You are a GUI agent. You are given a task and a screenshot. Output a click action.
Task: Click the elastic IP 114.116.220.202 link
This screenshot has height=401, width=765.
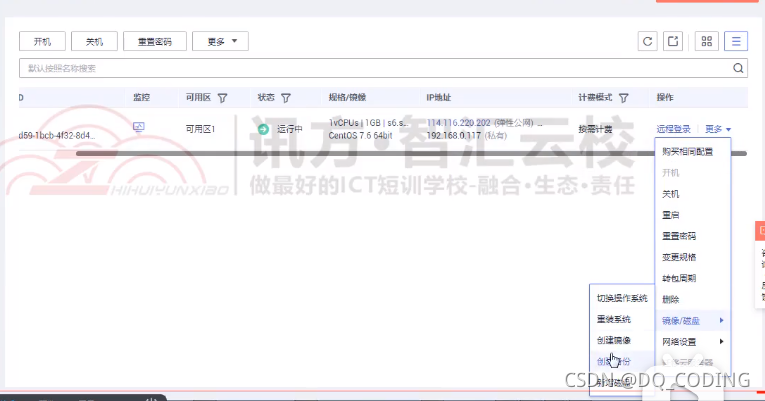tap(458, 123)
